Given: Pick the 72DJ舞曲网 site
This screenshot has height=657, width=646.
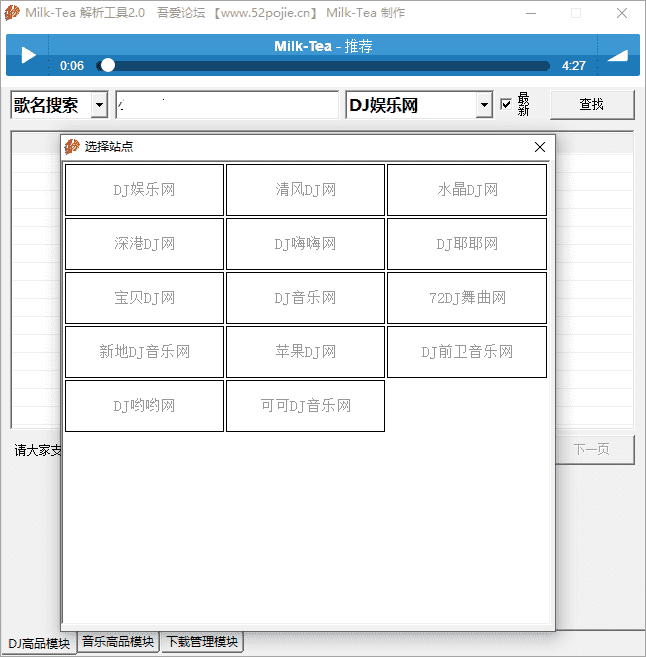Looking at the screenshot, I should 467,298.
